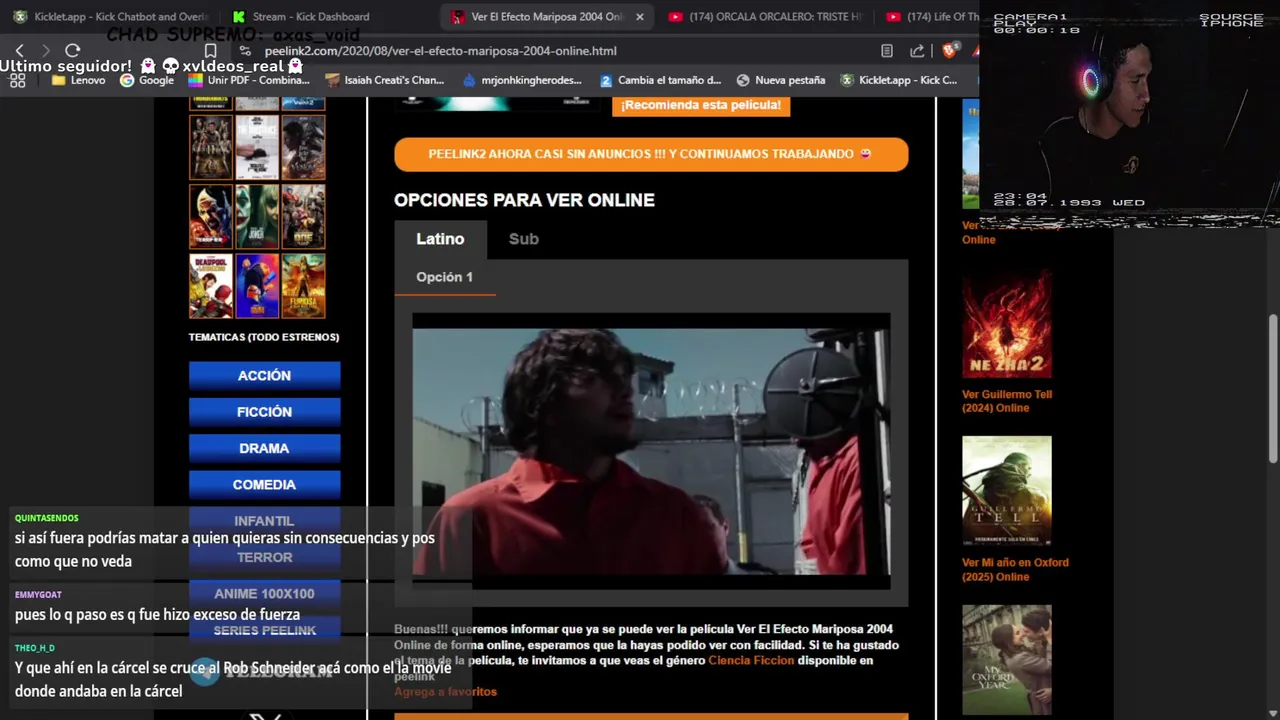The height and width of the screenshot is (720, 1280).
Task: Reload the page with the refresh icon
Action: pyautogui.click(x=72, y=50)
